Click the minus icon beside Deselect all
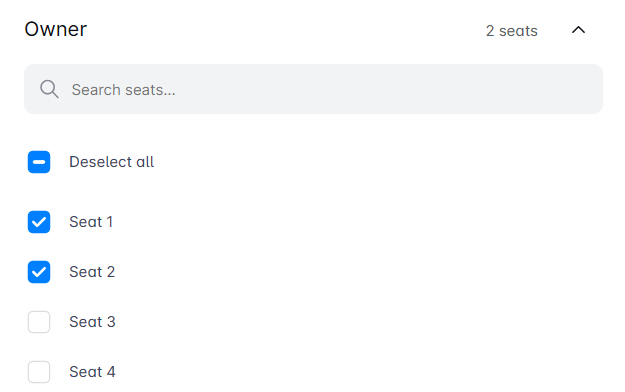Image resolution: width=625 pixels, height=392 pixels. point(39,162)
